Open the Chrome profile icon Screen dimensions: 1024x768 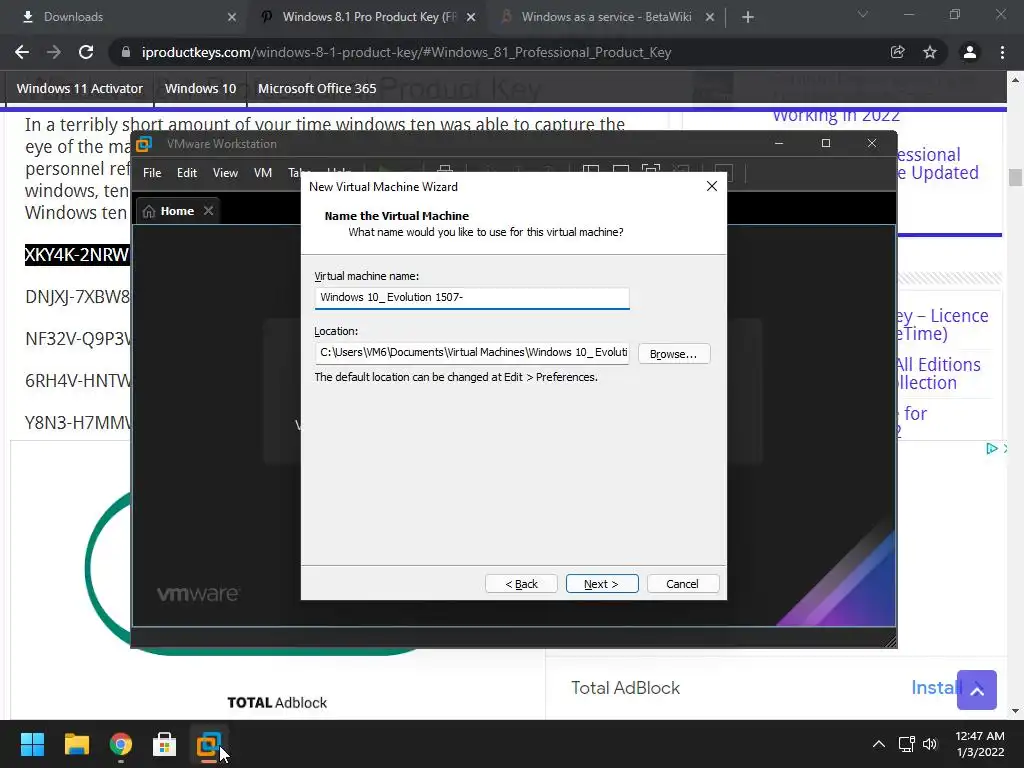click(970, 52)
